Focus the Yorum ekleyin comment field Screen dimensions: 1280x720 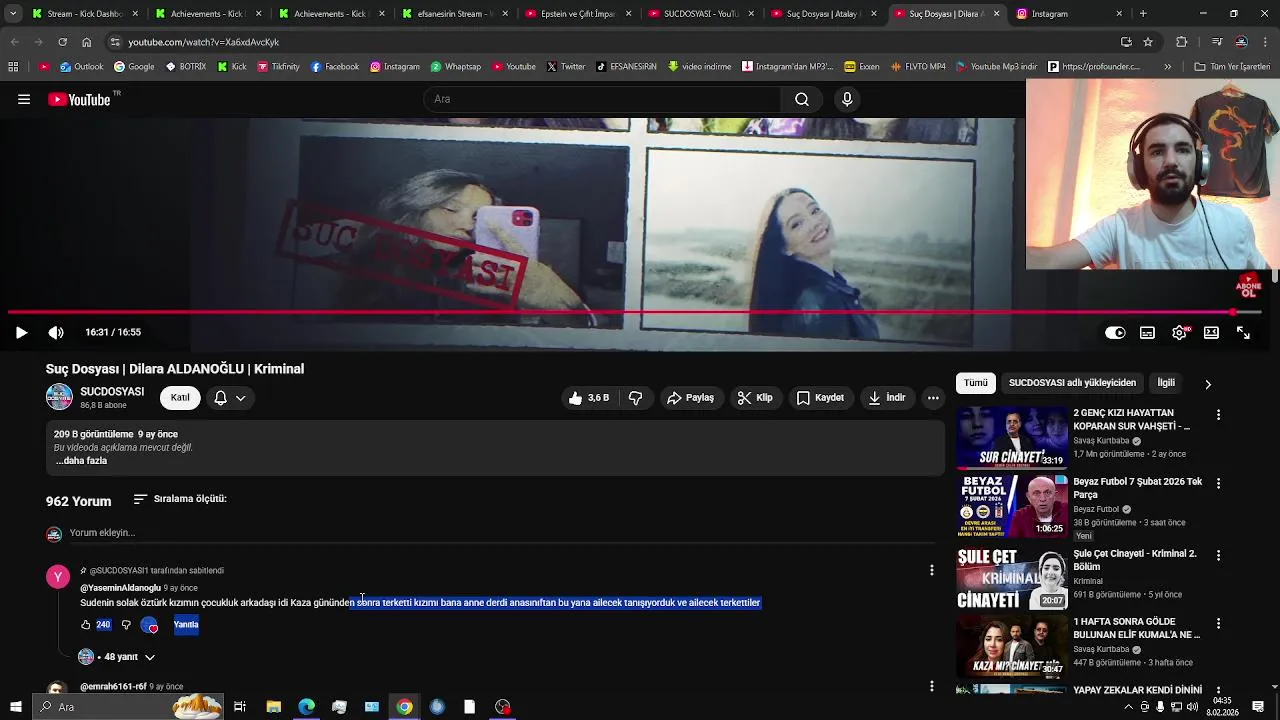click(500, 533)
